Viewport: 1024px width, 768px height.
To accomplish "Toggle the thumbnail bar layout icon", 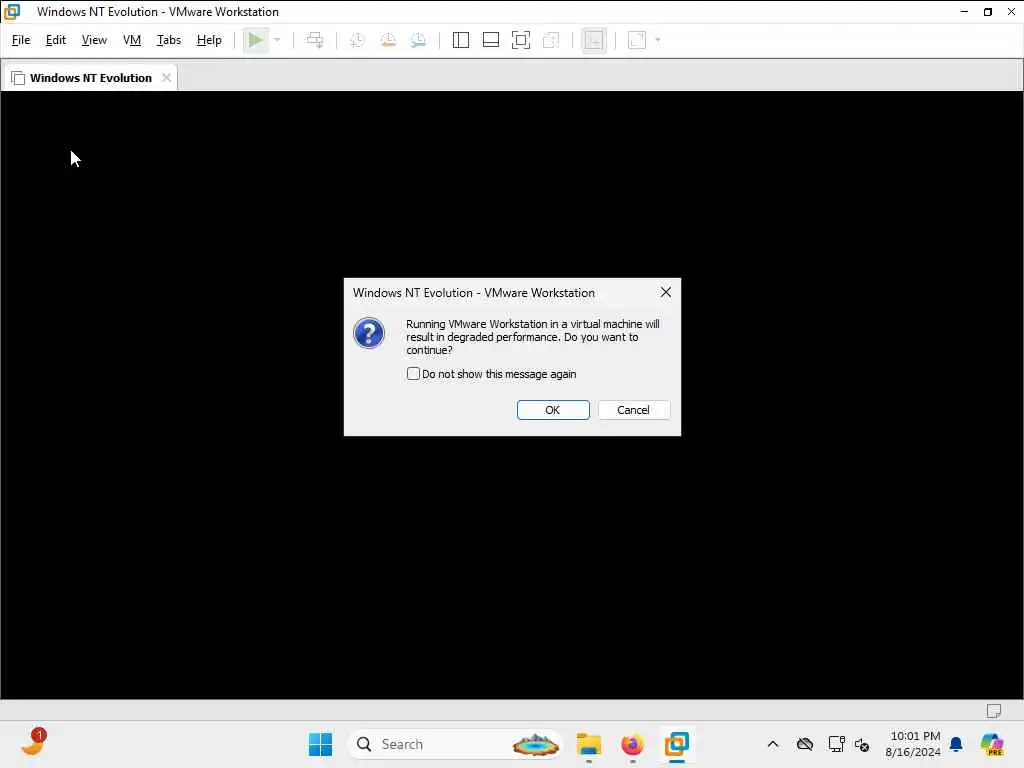I will 490,40.
